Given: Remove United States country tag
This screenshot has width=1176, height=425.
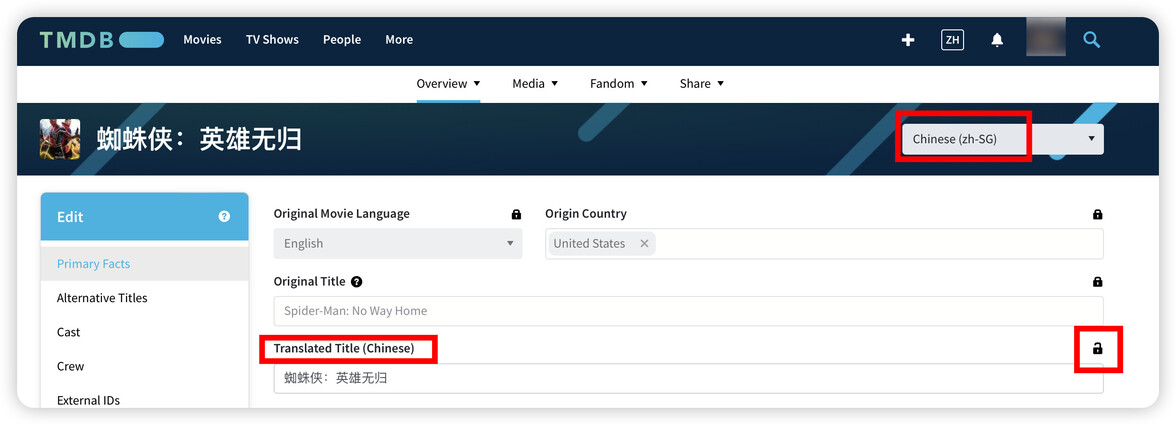Looking at the screenshot, I should click(644, 244).
